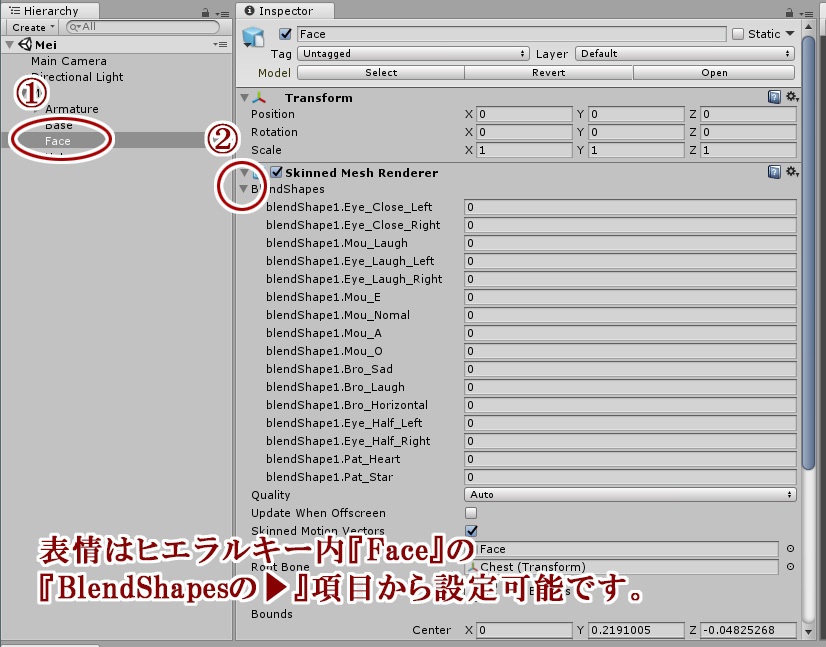The image size is (826, 647).
Task: Click the model Select button
Action: coord(381,73)
